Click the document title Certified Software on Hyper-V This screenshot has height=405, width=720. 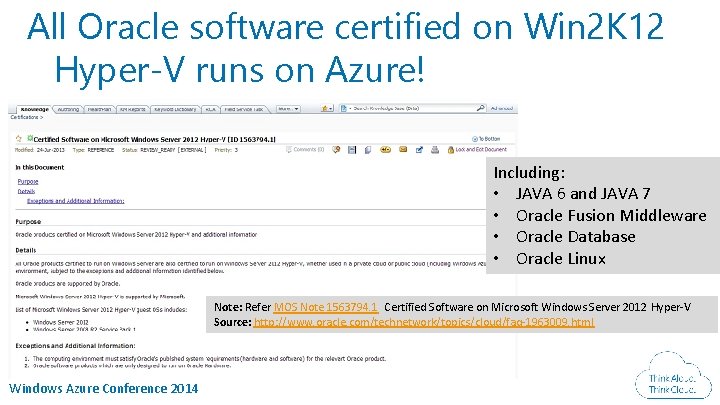point(154,139)
